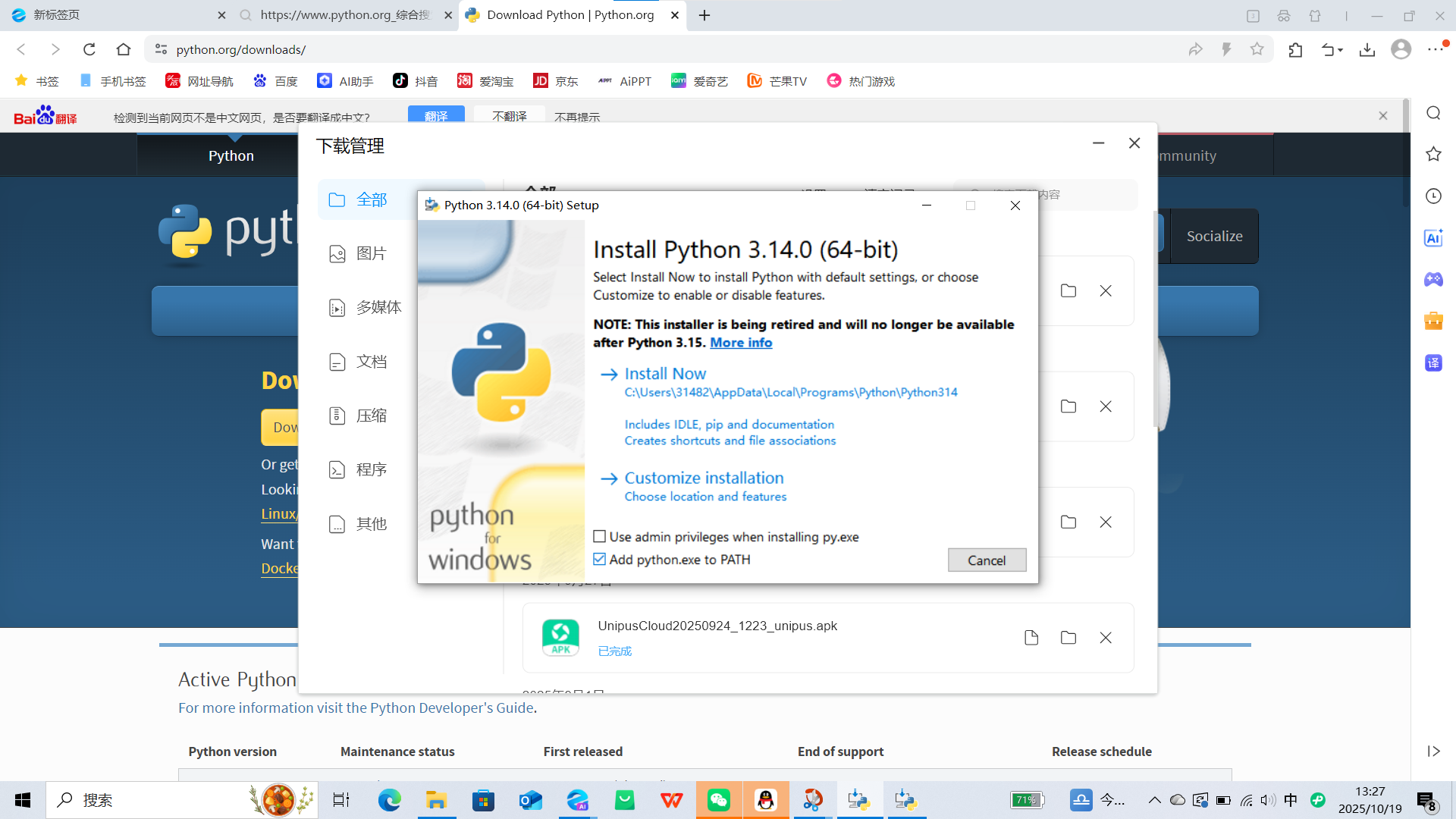Screen dimensions: 1456x819
Task: Open browsing history from the right sidebar
Action: [1433, 196]
